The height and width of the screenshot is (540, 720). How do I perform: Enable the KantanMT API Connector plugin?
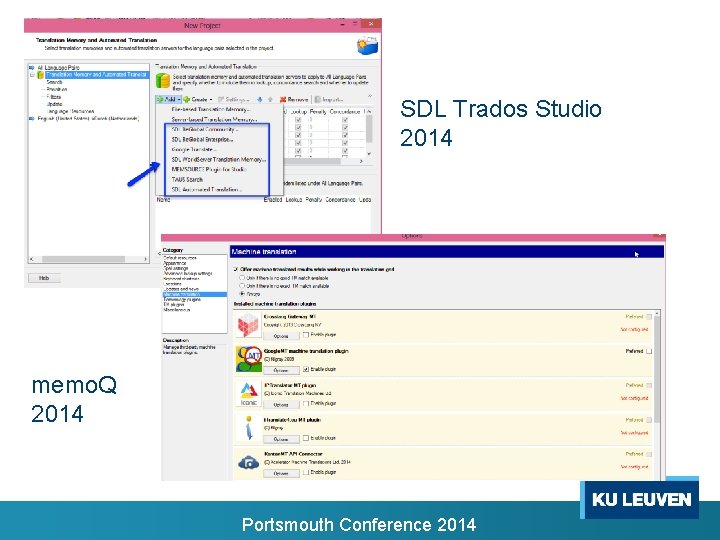tap(306, 472)
